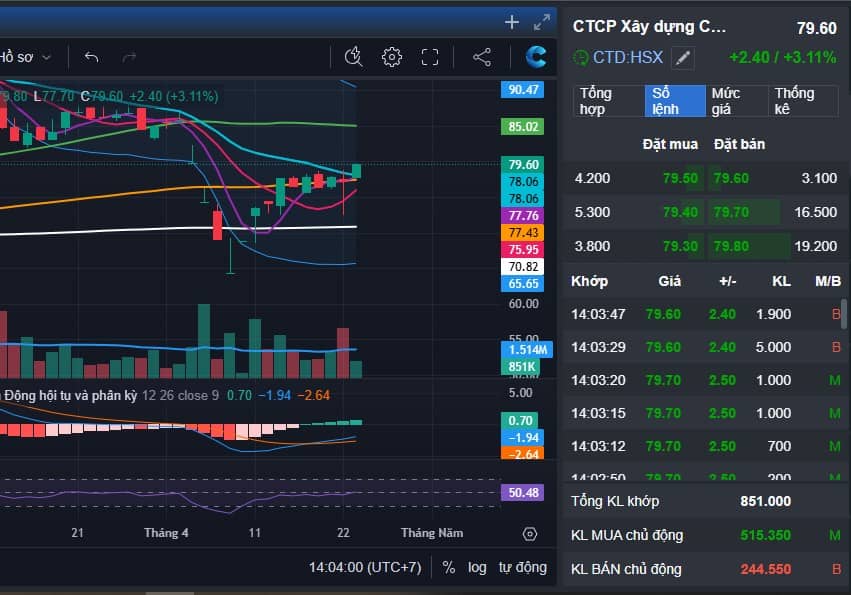
Task: Click the trade row at 14:03:15
Action: [704, 414]
